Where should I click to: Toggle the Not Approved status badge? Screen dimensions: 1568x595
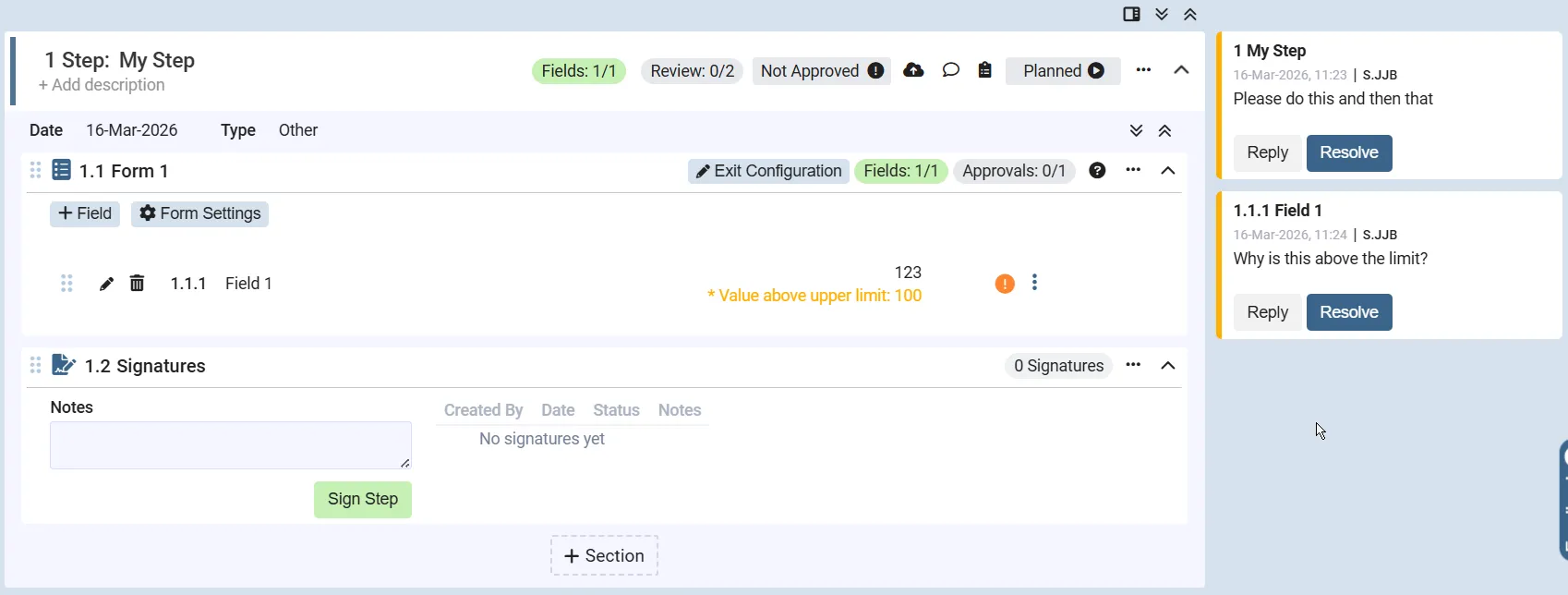click(x=821, y=71)
